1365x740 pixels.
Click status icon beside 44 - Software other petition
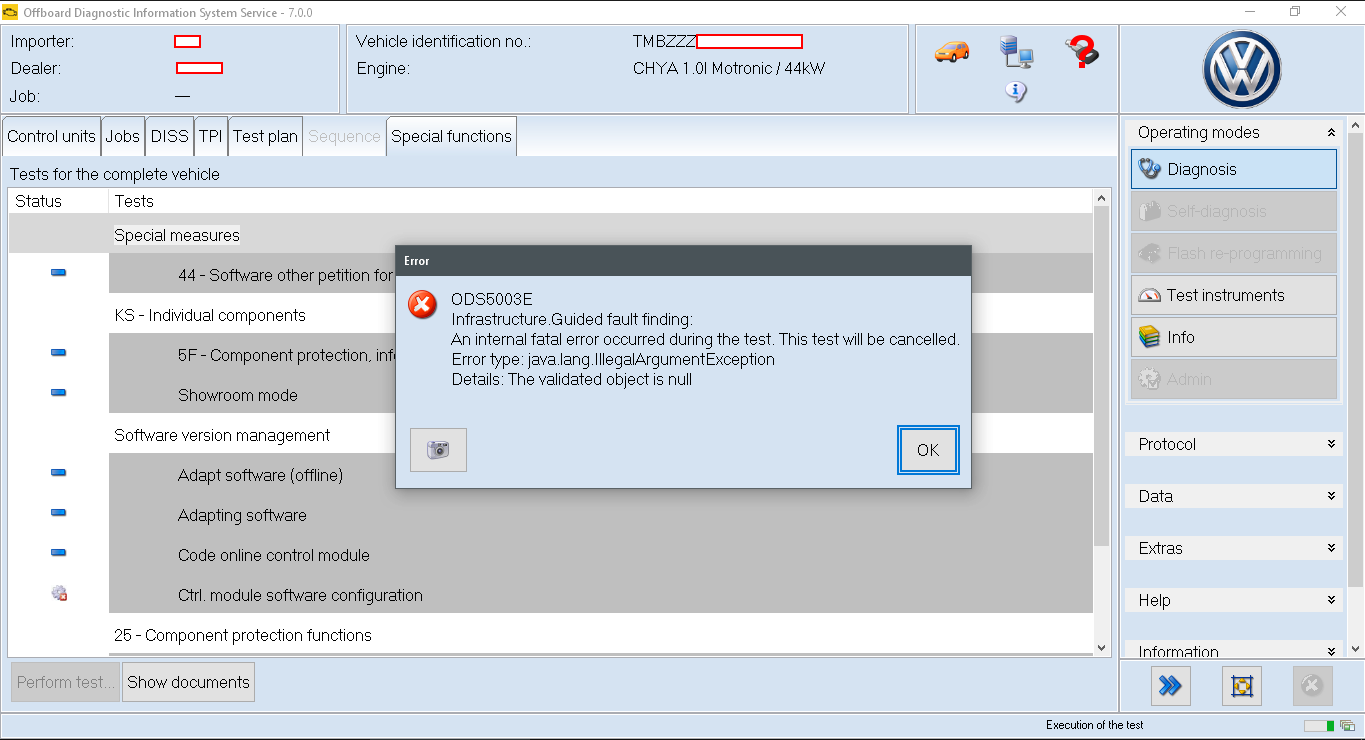point(58,273)
